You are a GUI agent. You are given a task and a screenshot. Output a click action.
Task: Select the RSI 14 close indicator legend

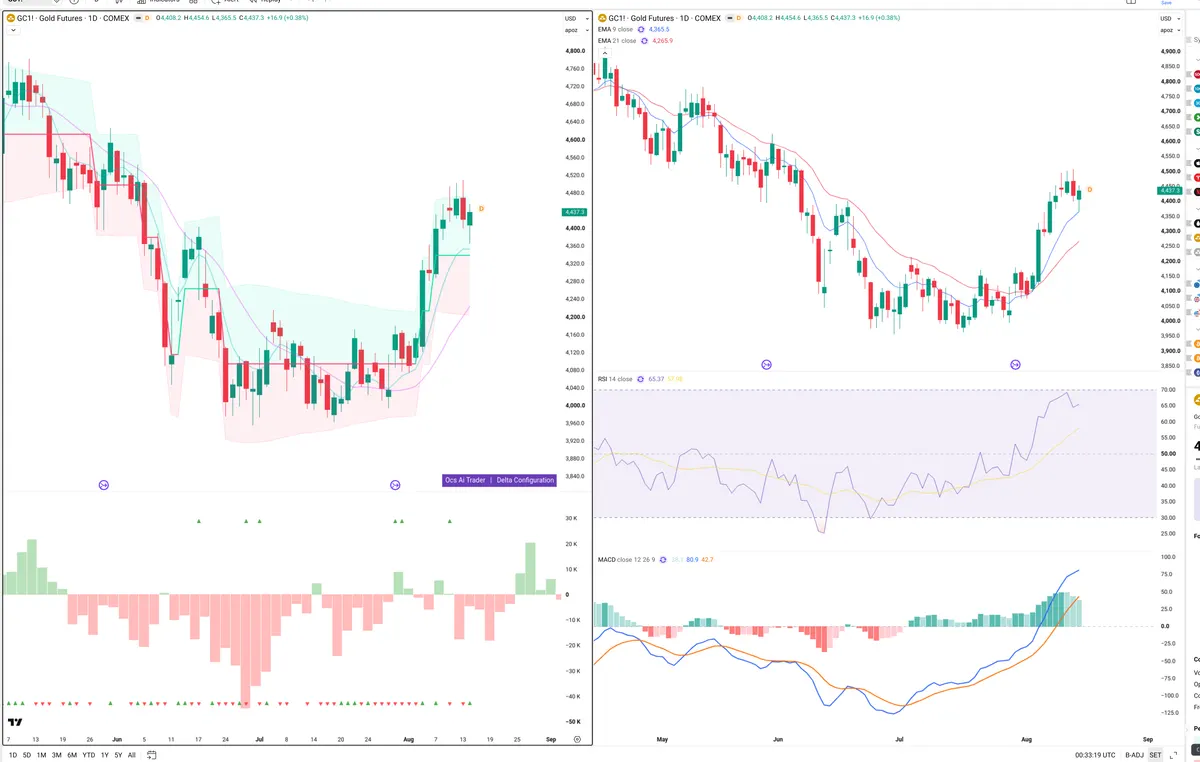pyautogui.click(x=615, y=379)
